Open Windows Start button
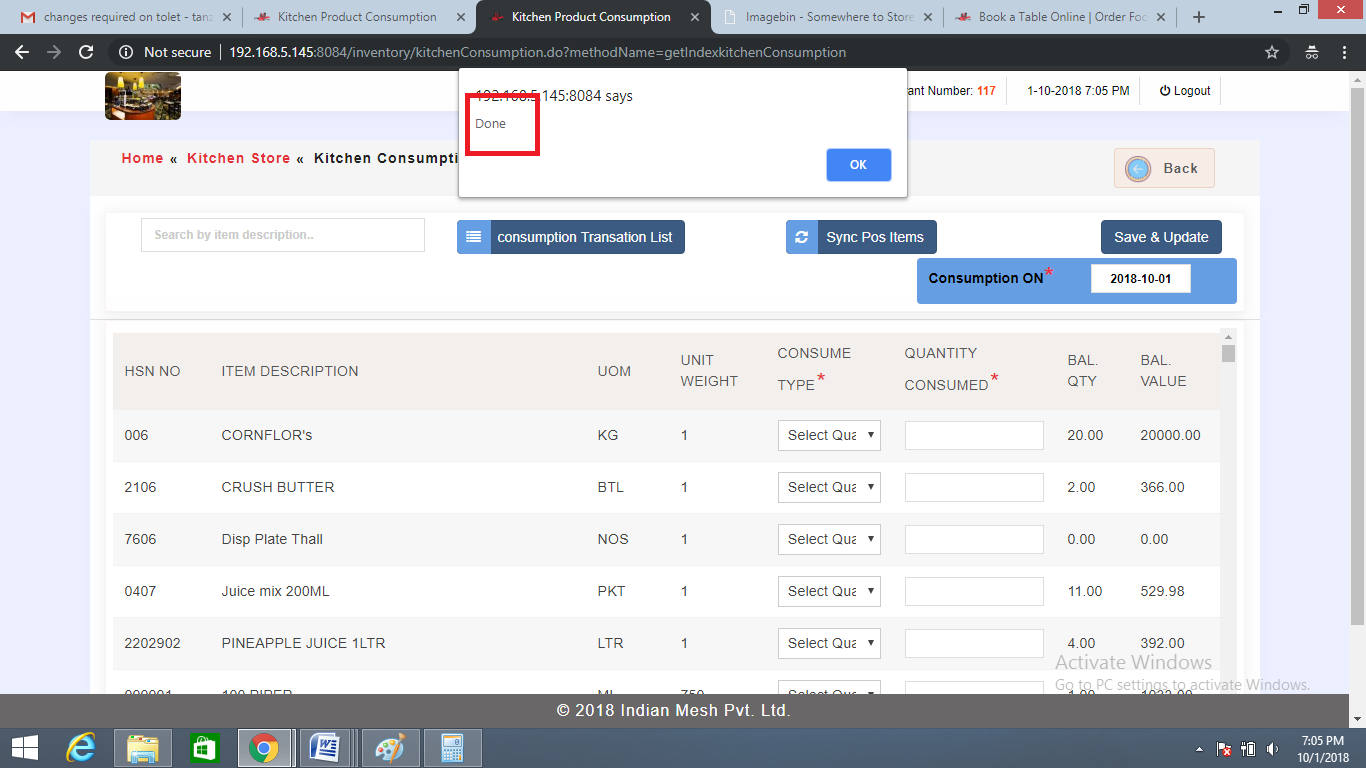 [x=24, y=747]
